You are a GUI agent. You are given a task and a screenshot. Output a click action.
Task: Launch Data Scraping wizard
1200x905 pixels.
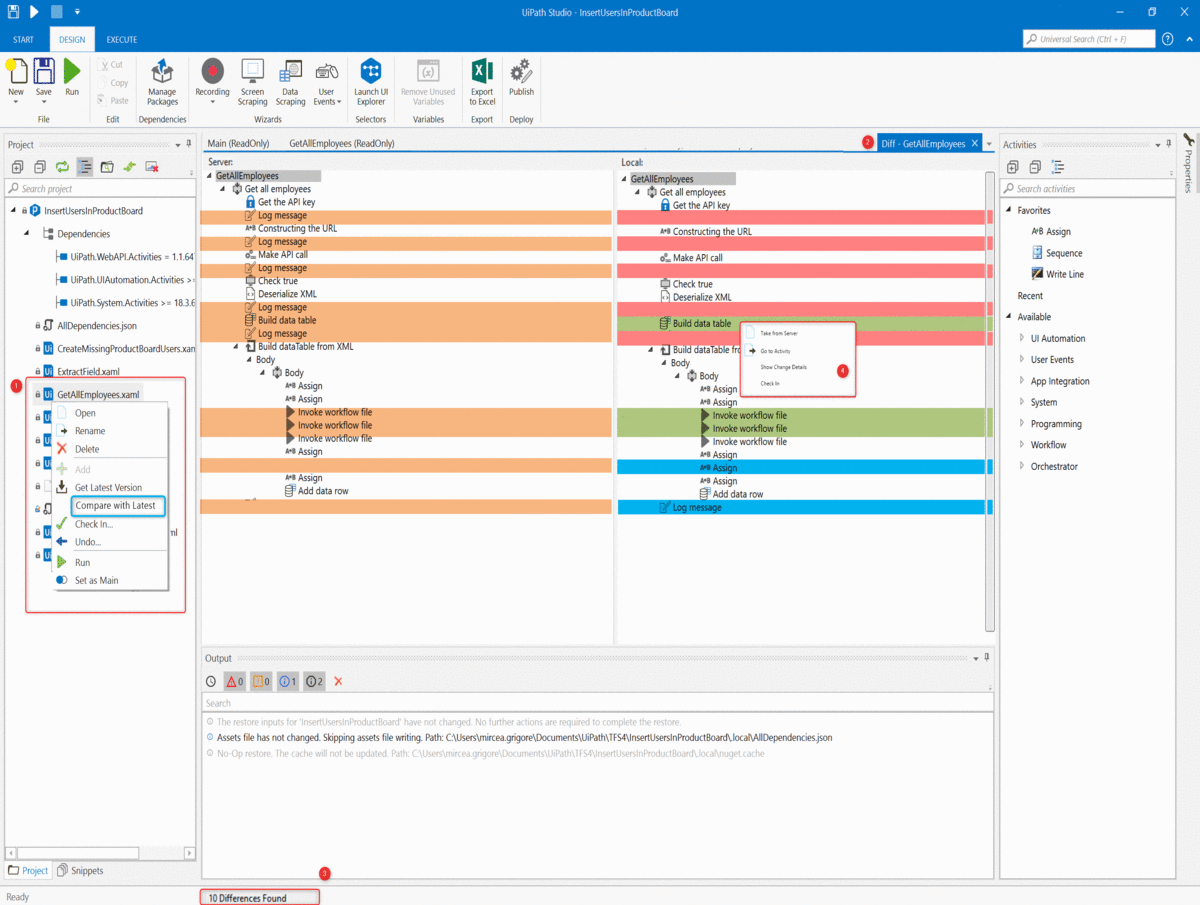291,82
